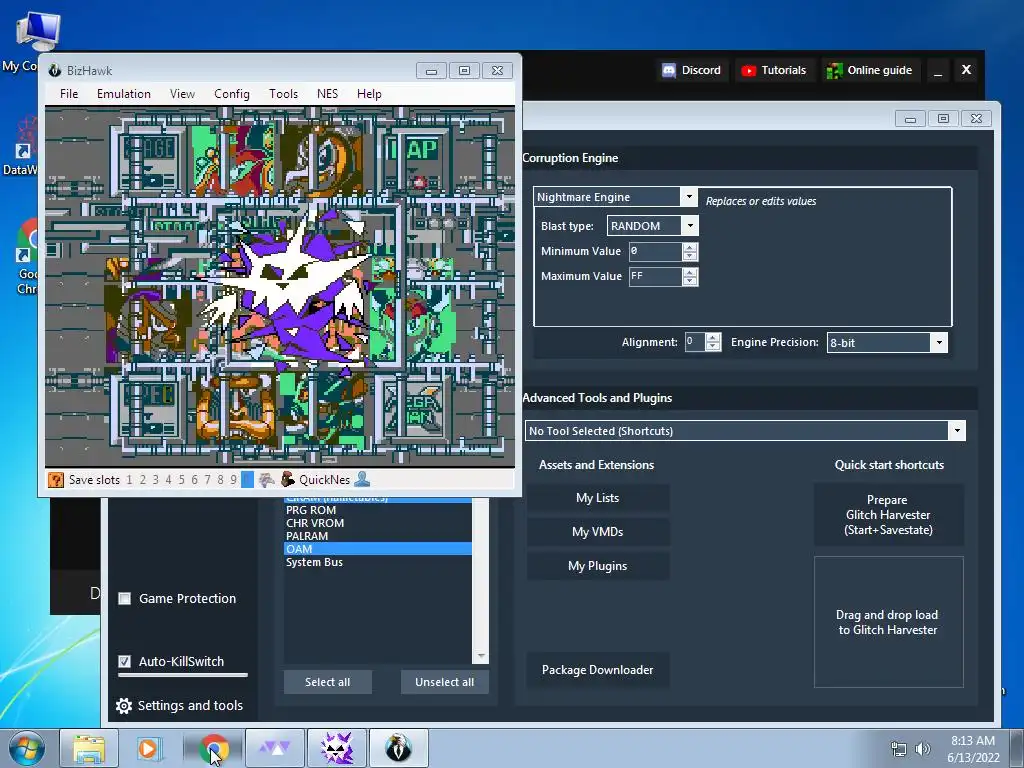The width and height of the screenshot is (1024, 768).
Task: Select highlighted save slot 0 in BizHawk
Action: pos(247,480)
